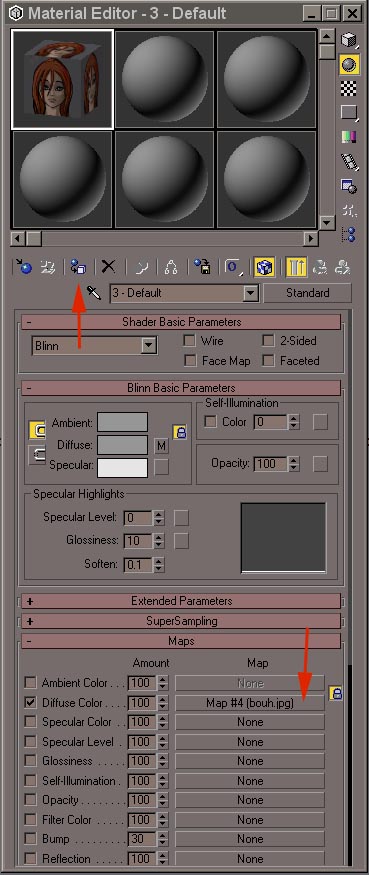
Task: Enable the Wire checkbox
Action: pyautogui.click(x=190, y=340)
